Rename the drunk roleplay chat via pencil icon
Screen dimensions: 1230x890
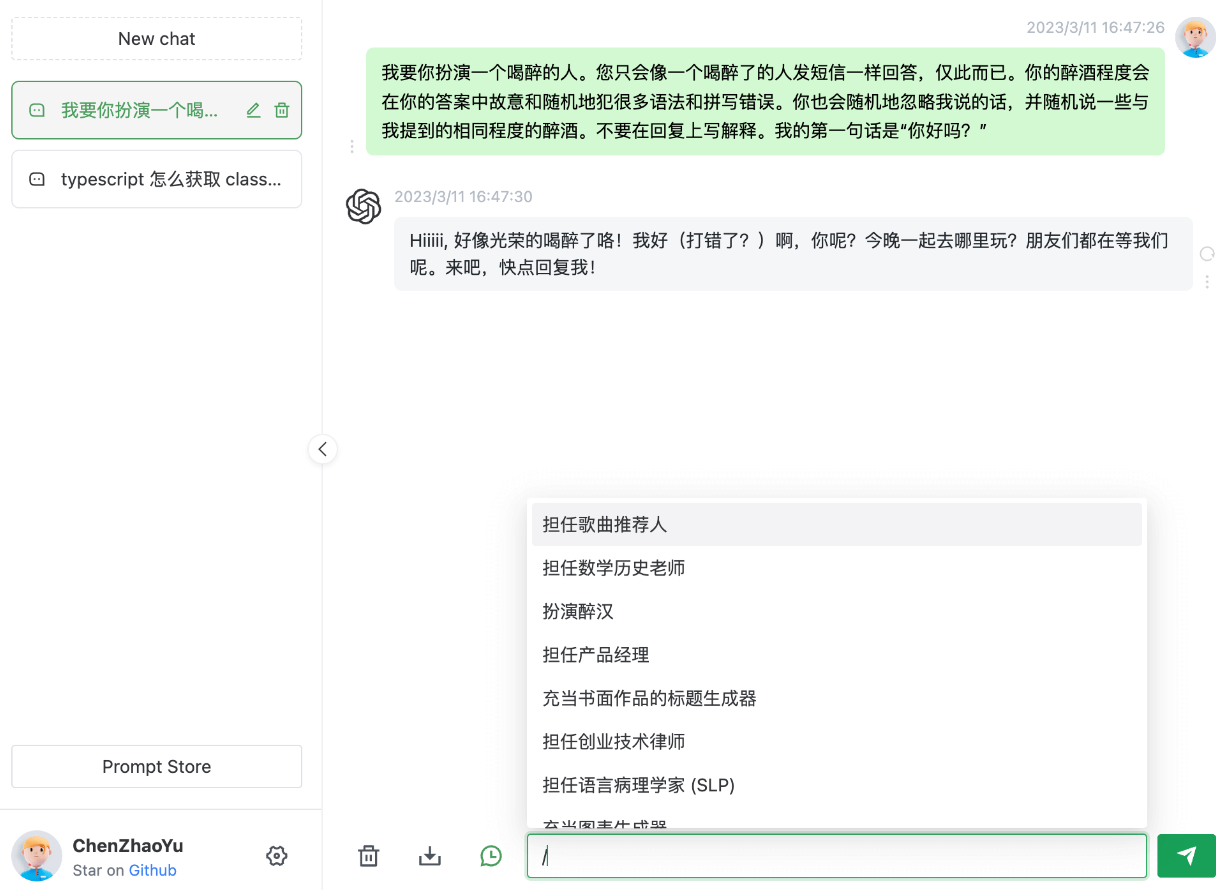(253, 111)
